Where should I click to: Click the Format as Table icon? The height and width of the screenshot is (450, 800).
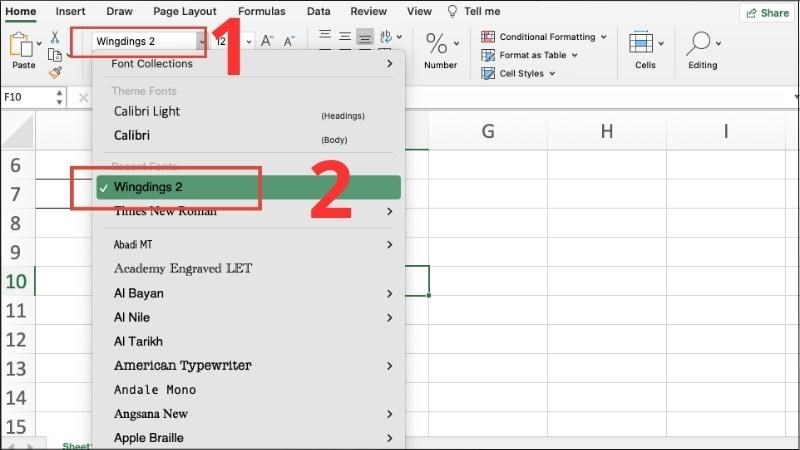click(488, 55)
